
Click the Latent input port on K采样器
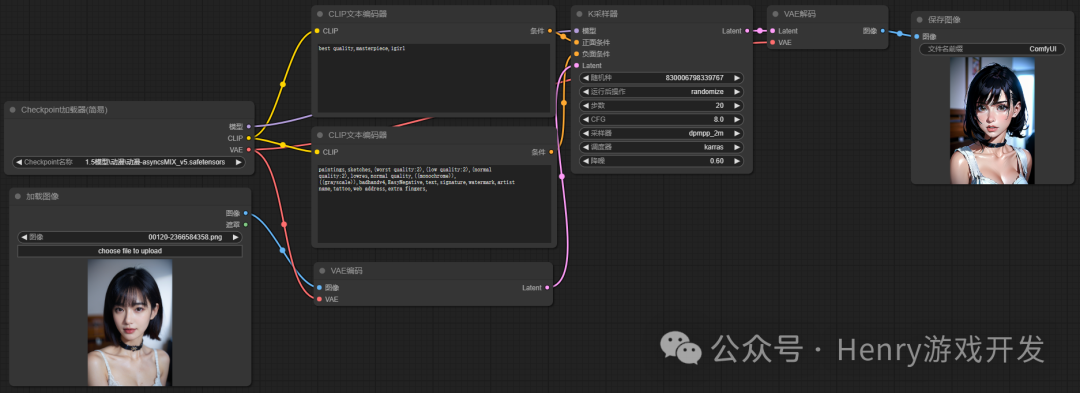click(x=577, y=65)
